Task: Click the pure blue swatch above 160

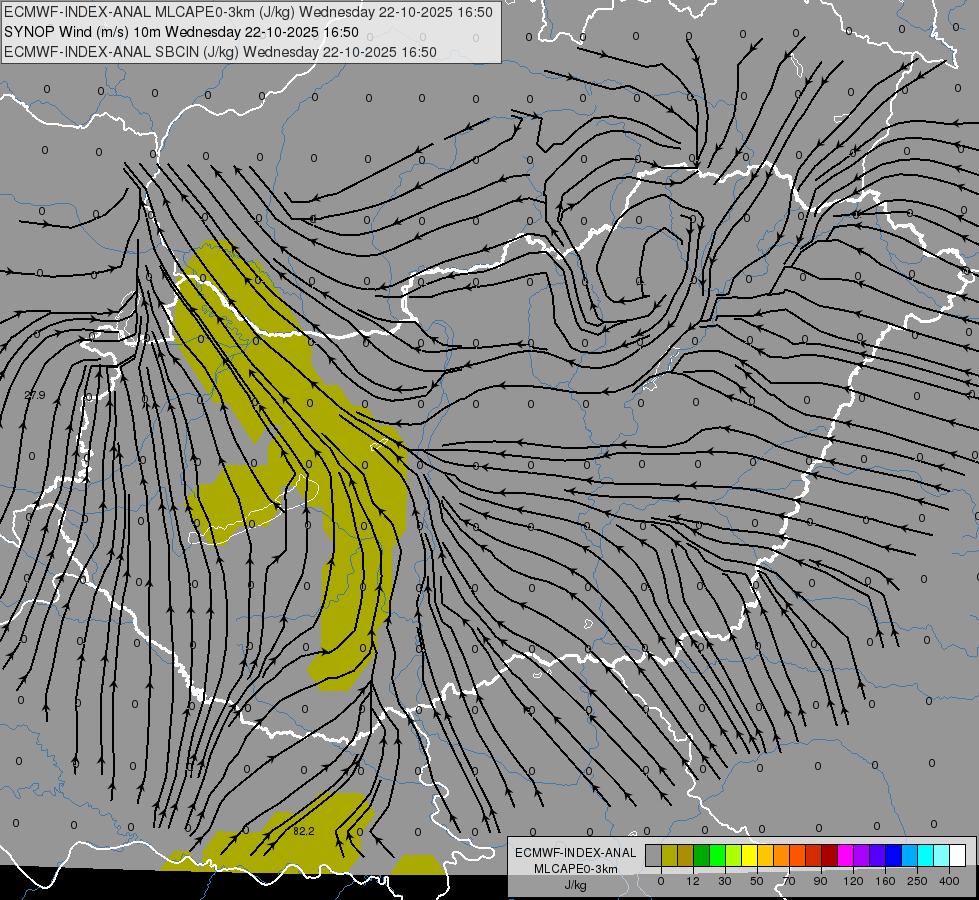Action: (893, 855)
